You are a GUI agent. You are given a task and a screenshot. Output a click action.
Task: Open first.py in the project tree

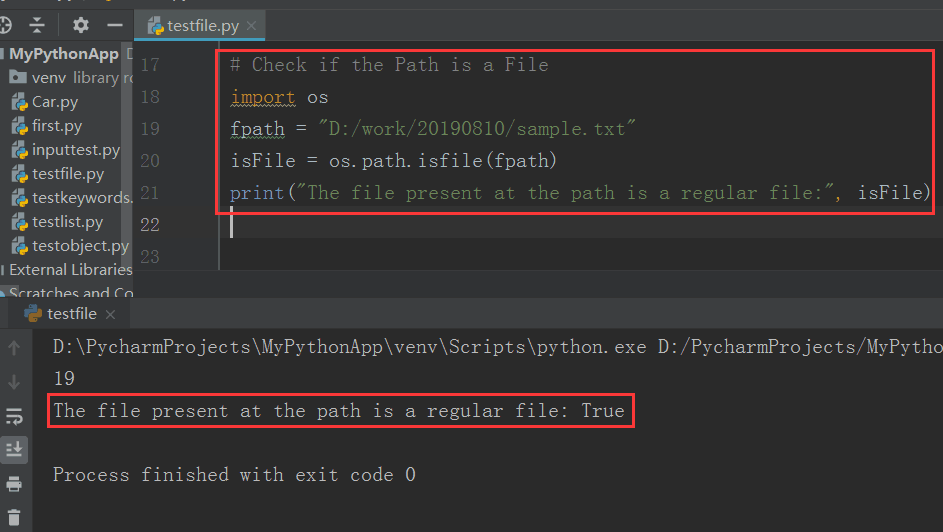57,126
